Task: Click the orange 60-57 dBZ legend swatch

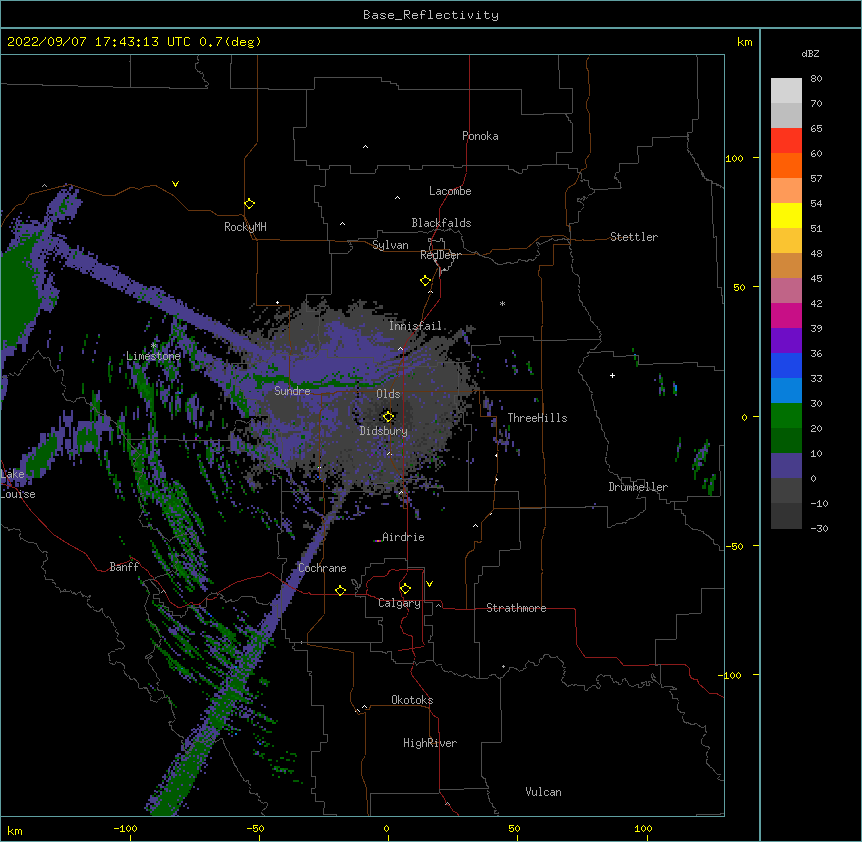Action: point(786,165)
